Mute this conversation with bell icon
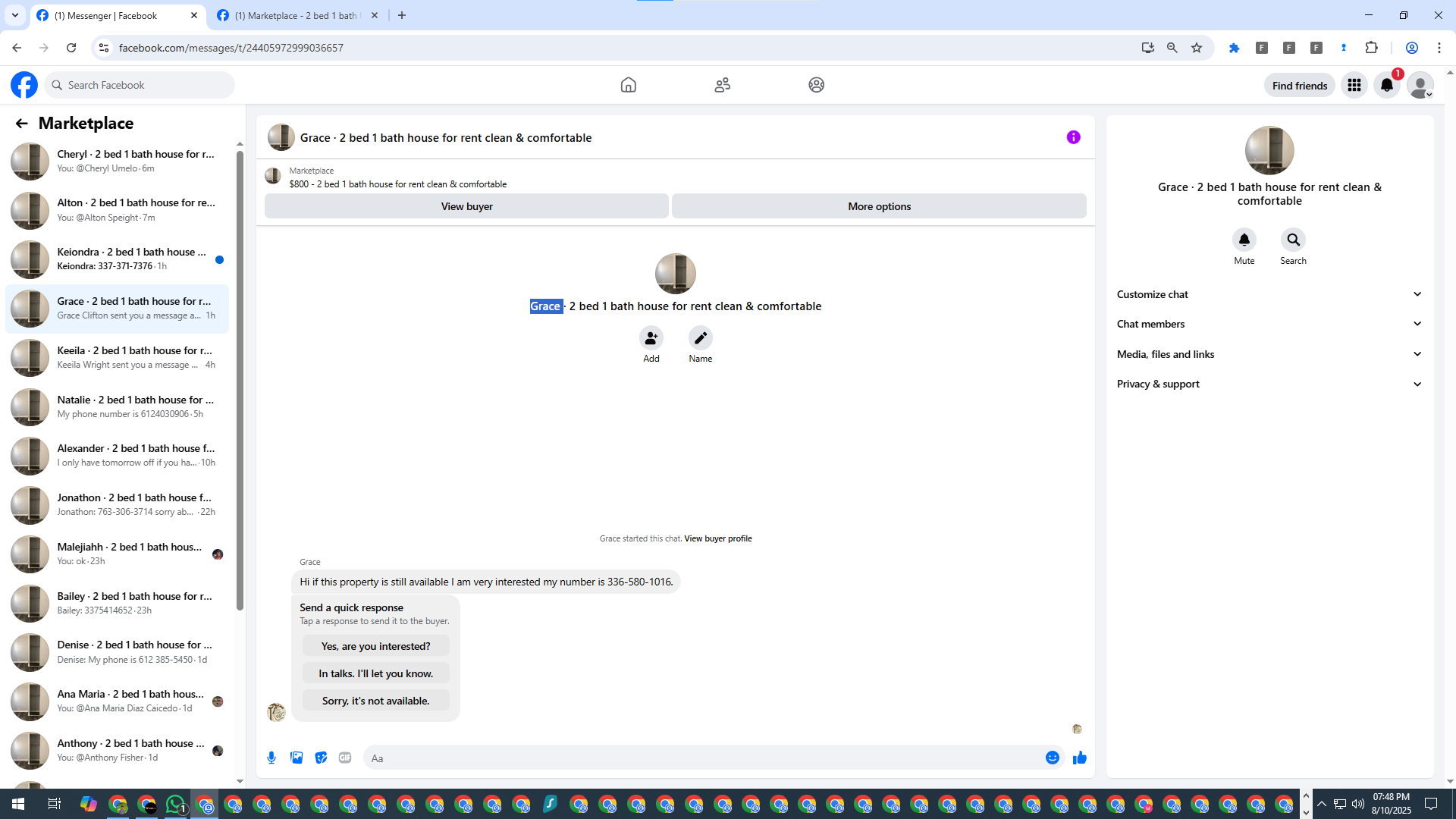This screenshot has height=819, width=1456. pos(1244,240)
